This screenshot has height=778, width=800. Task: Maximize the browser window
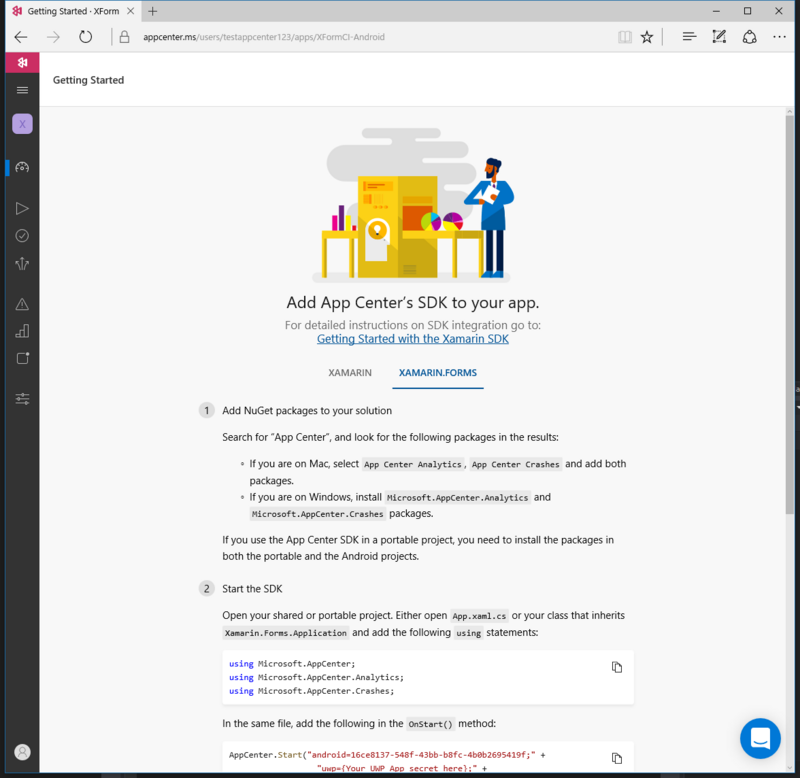point(747,11)
